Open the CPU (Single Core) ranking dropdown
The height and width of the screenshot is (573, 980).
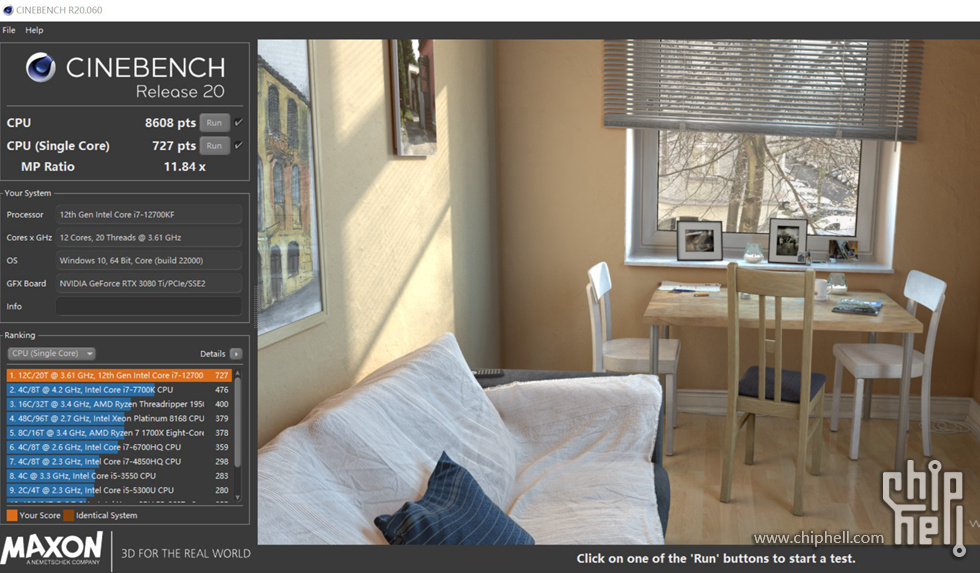point(51,354)
